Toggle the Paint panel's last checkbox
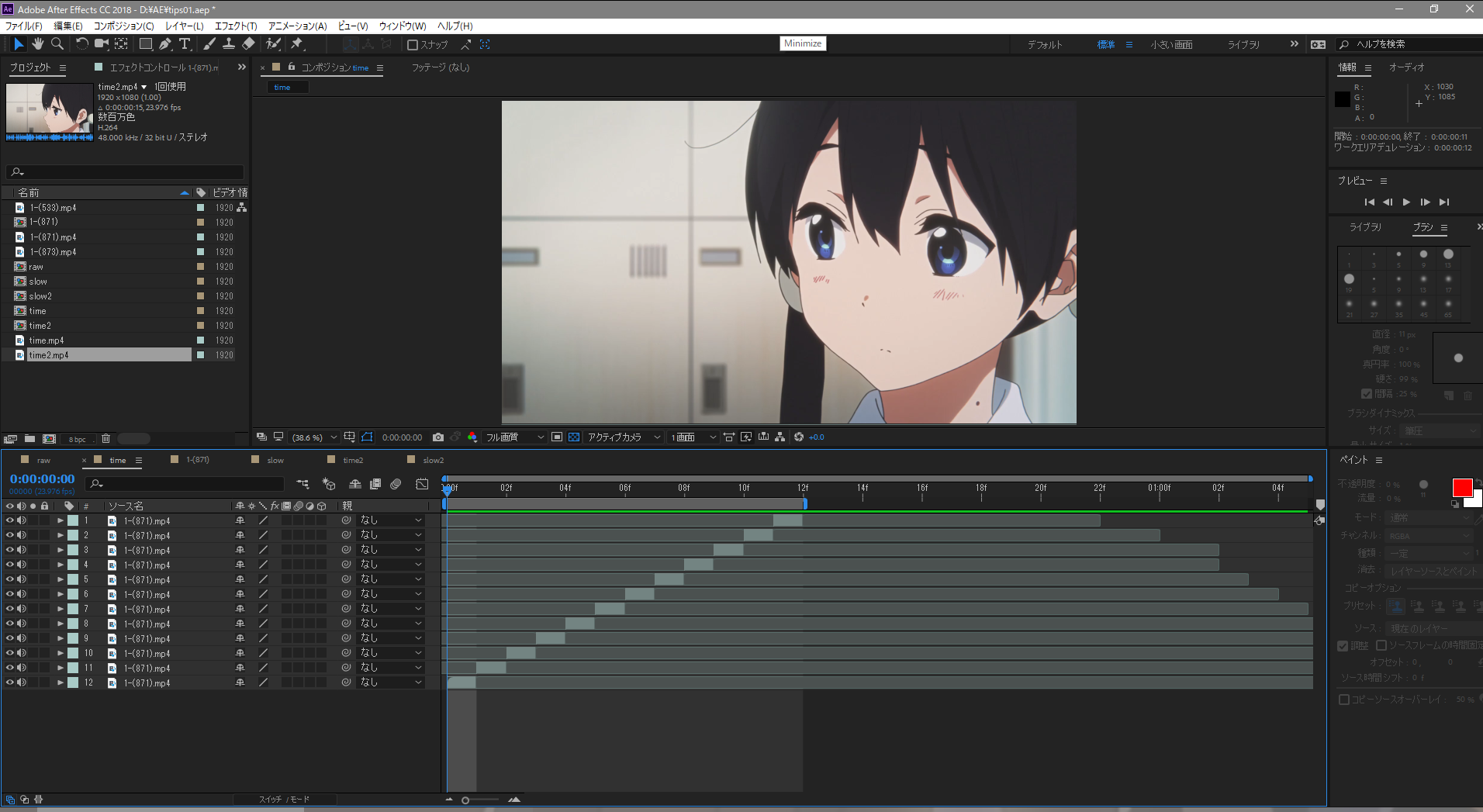 (x=1344, y=700)
